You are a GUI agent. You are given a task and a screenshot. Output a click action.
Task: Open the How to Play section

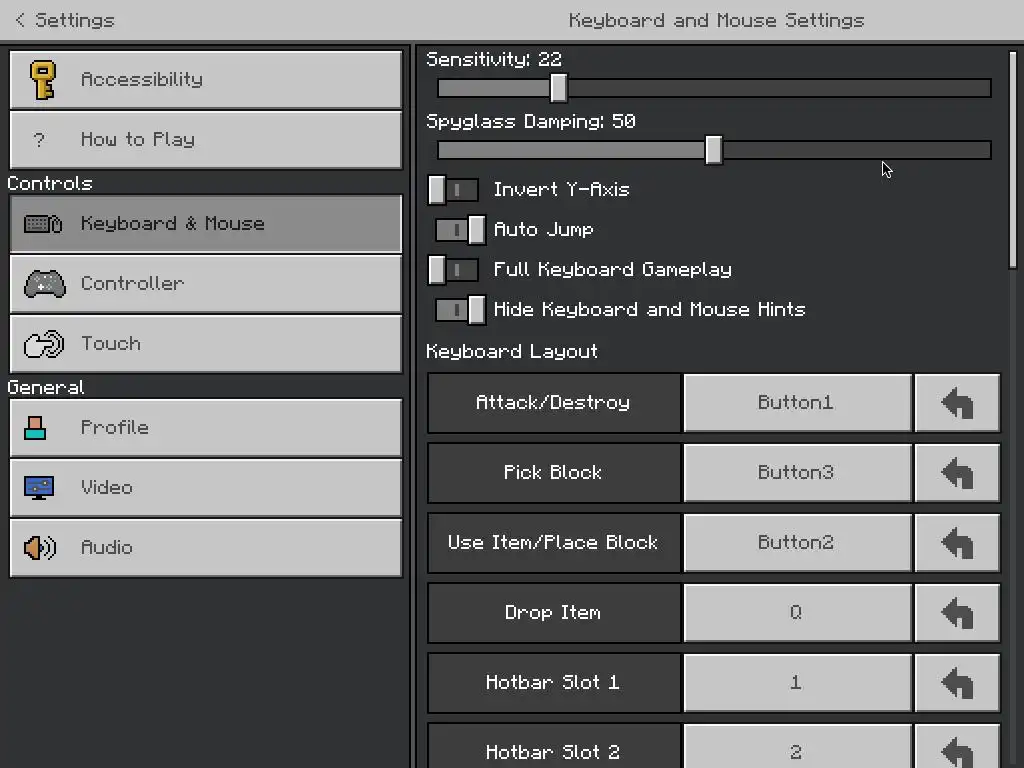206,140
